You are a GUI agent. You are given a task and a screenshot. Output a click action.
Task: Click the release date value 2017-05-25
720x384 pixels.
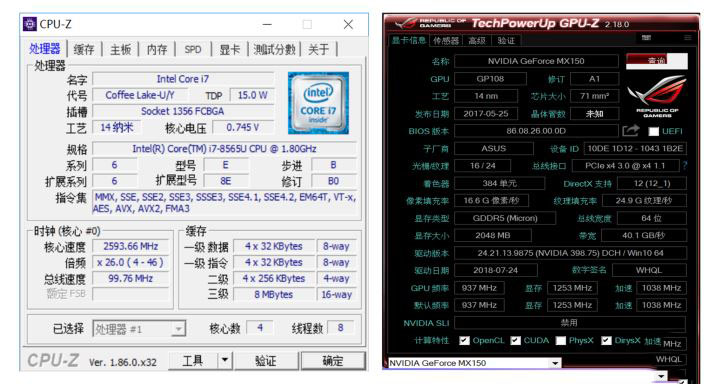[x=486, y=113]
